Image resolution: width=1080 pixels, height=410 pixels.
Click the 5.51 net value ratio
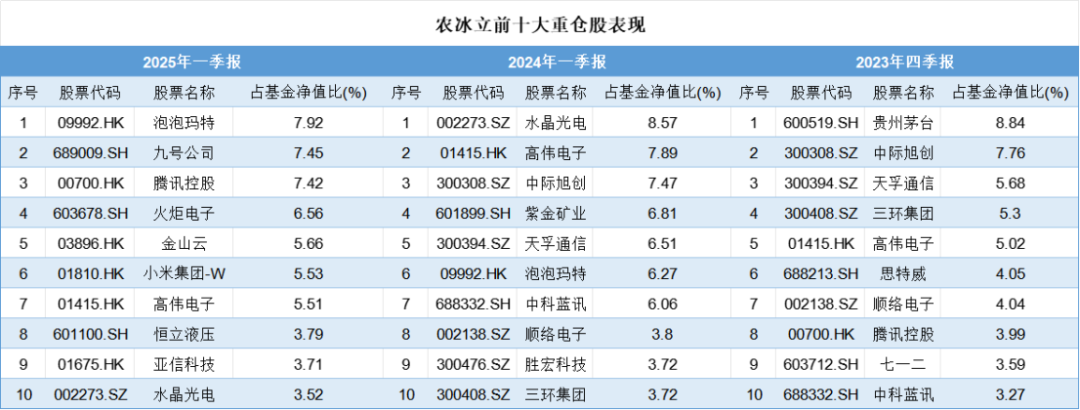pos(308,304)
